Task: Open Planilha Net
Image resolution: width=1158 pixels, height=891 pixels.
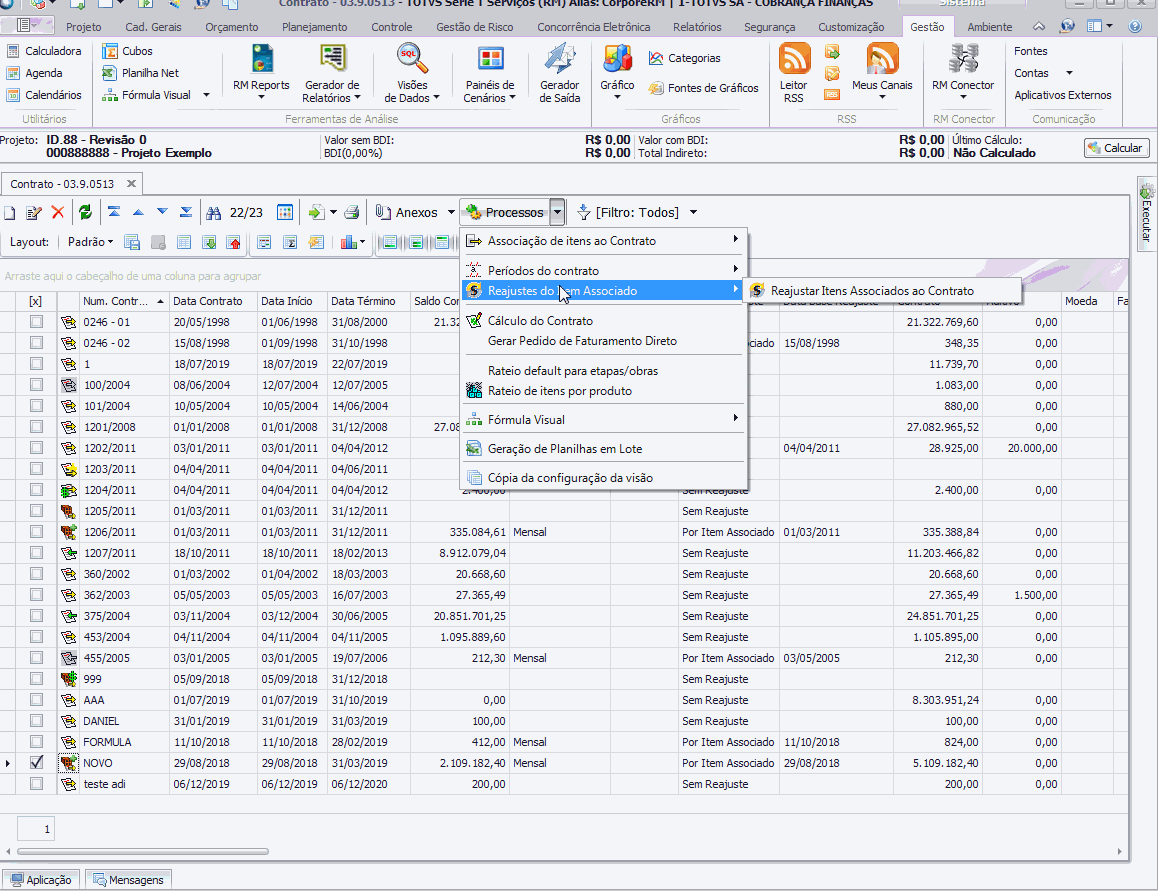Action: (x=140, y=73)
